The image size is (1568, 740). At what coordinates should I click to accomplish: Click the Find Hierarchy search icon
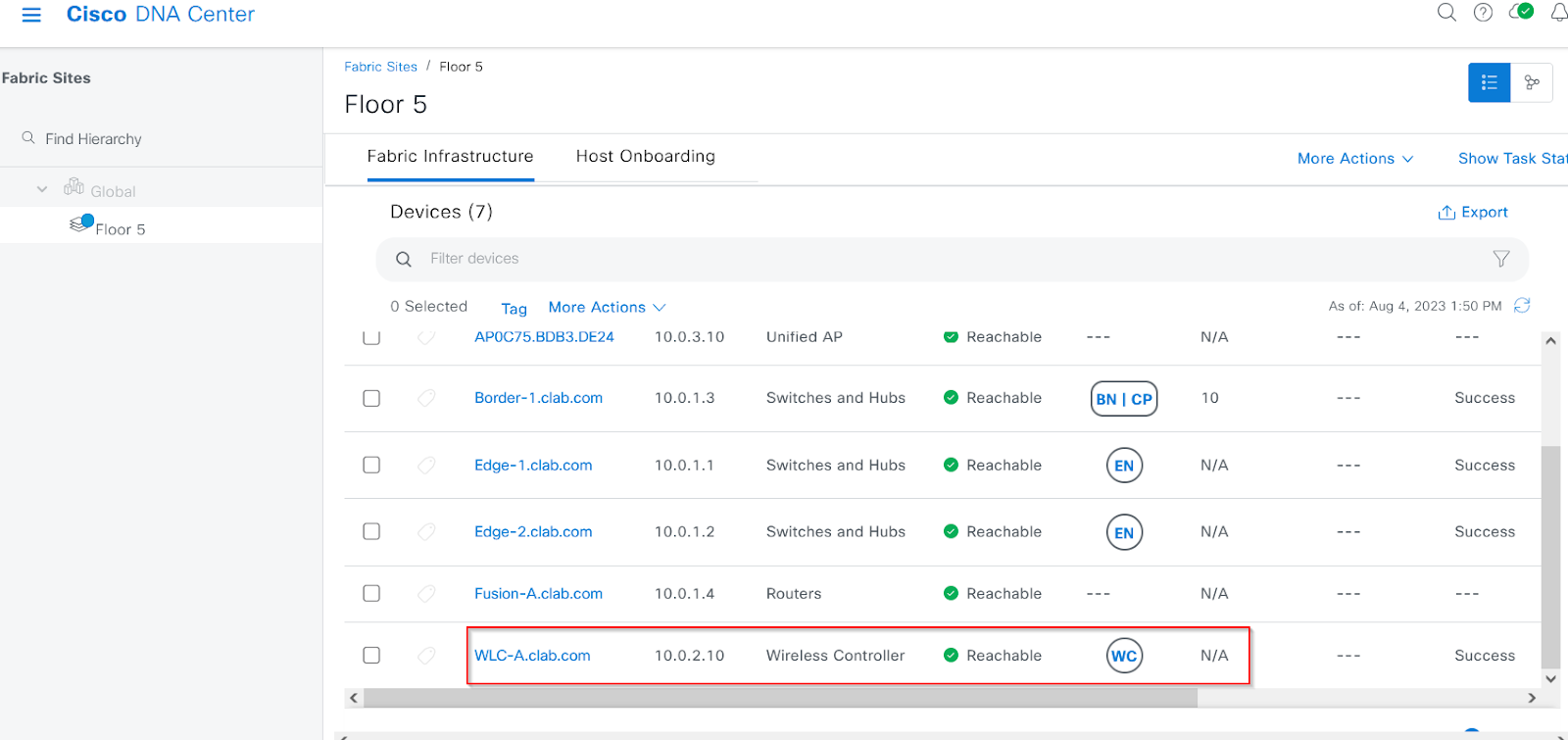(28, 138)
